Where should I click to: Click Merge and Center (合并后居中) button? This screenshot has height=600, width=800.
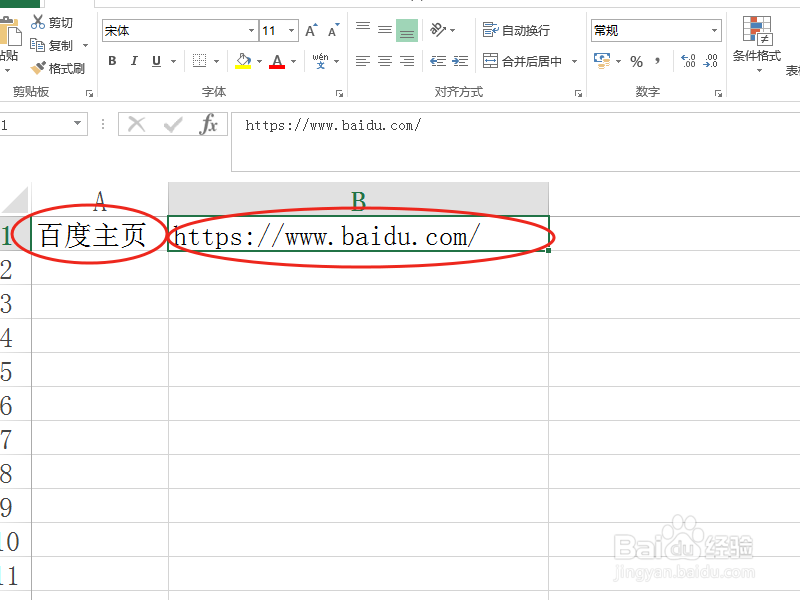[522, 61]
